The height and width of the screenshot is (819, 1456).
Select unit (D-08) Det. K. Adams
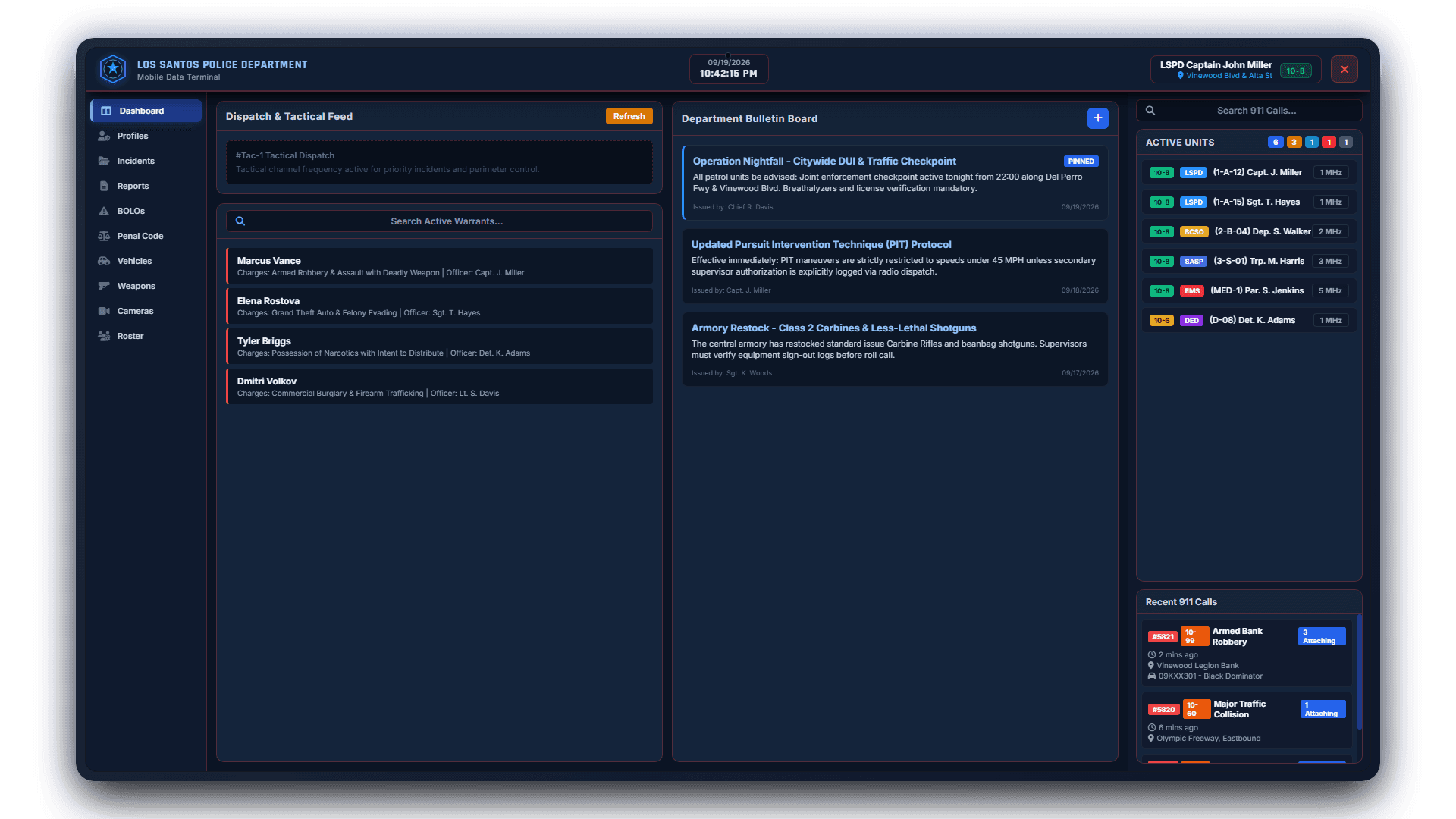1249,321
